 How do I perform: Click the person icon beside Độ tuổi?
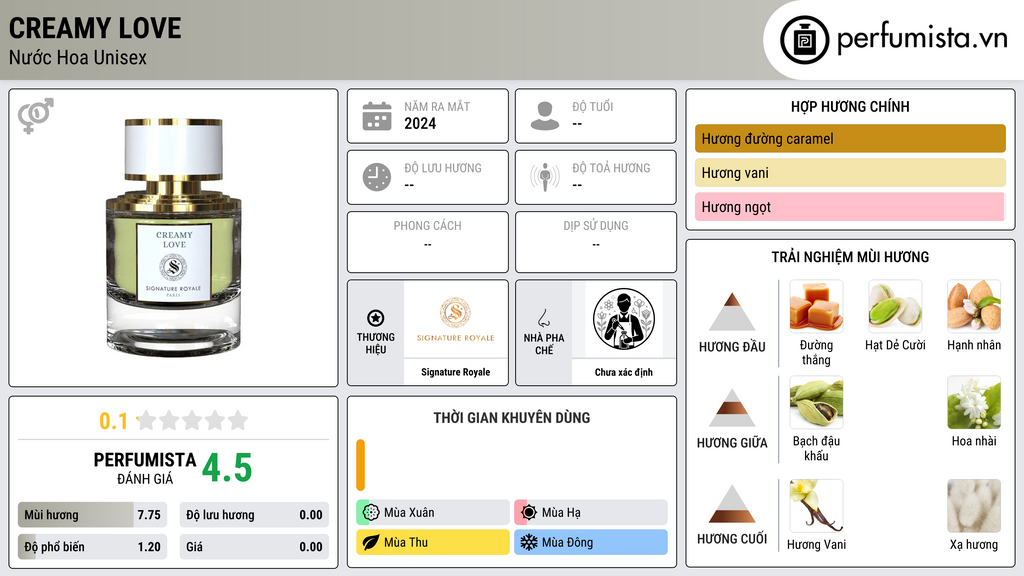coord(545,116)
